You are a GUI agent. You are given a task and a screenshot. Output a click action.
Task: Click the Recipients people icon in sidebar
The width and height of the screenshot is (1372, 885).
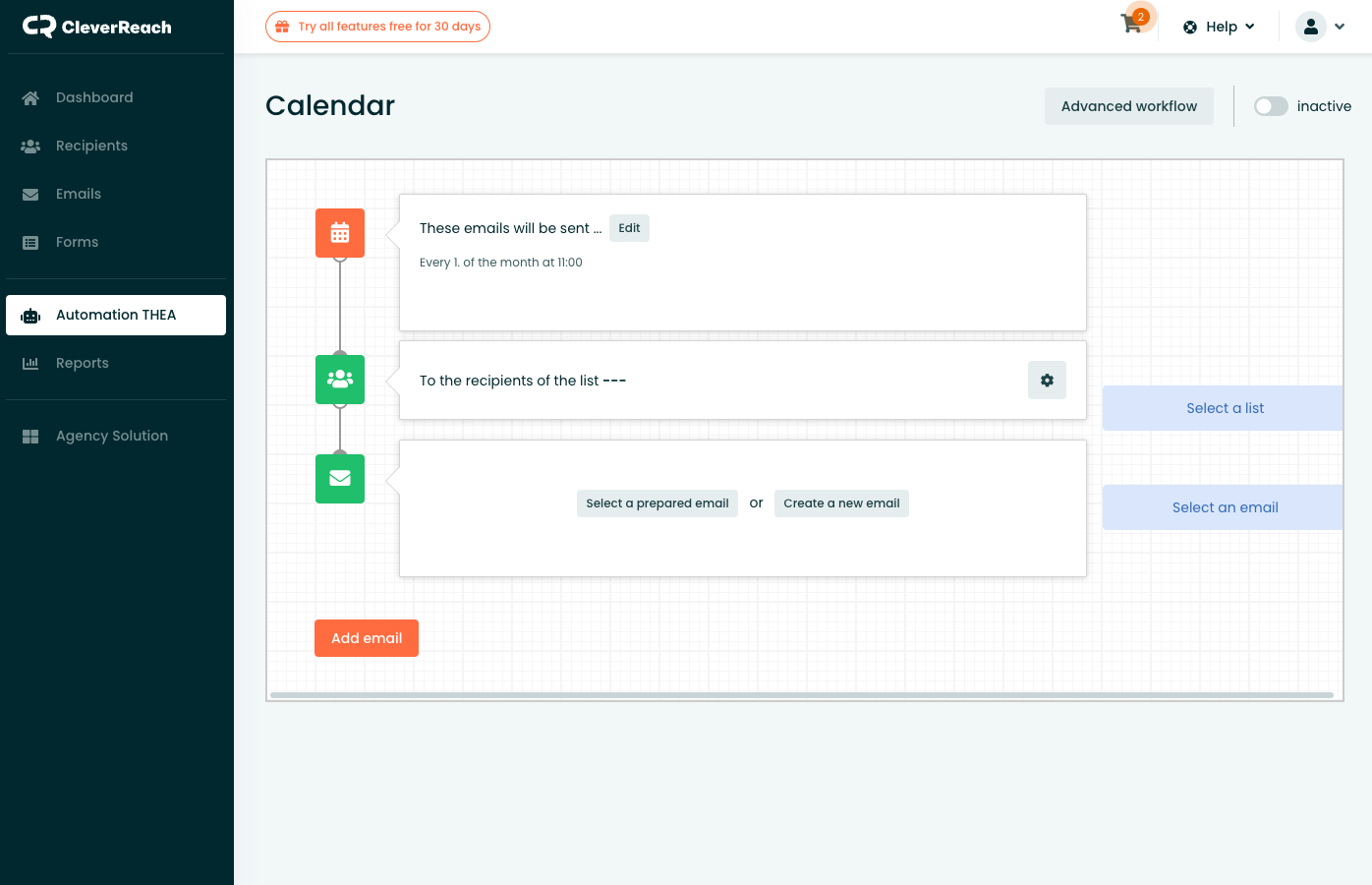(30, 146)
